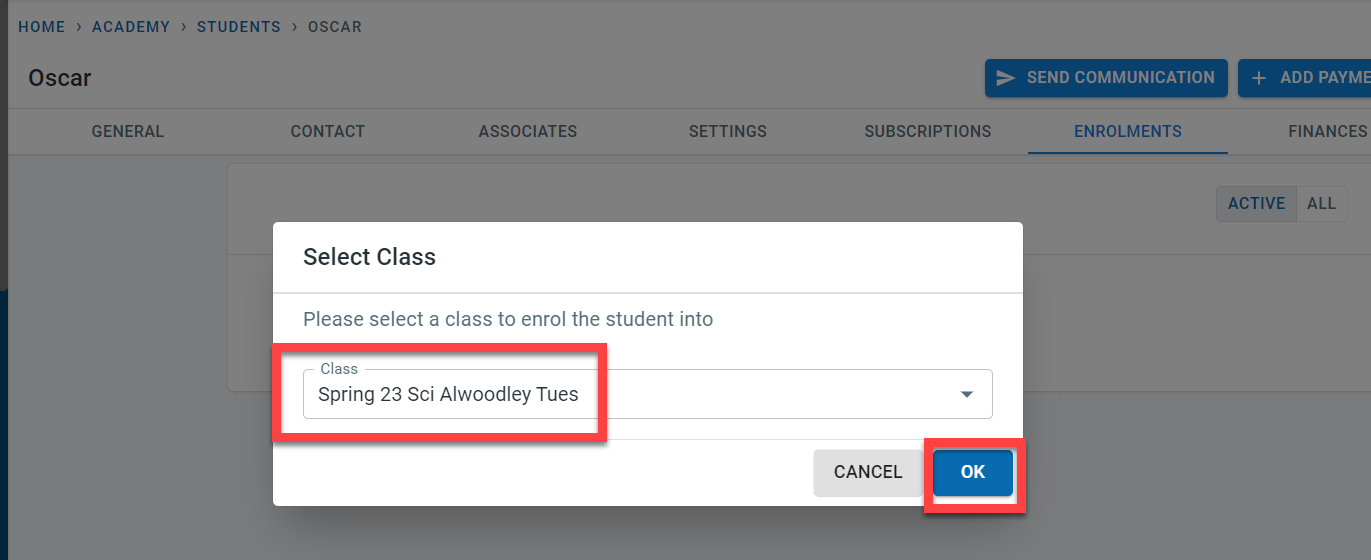Open the Settings tab
Screen dimensions: 1371x560
[728, 131]
